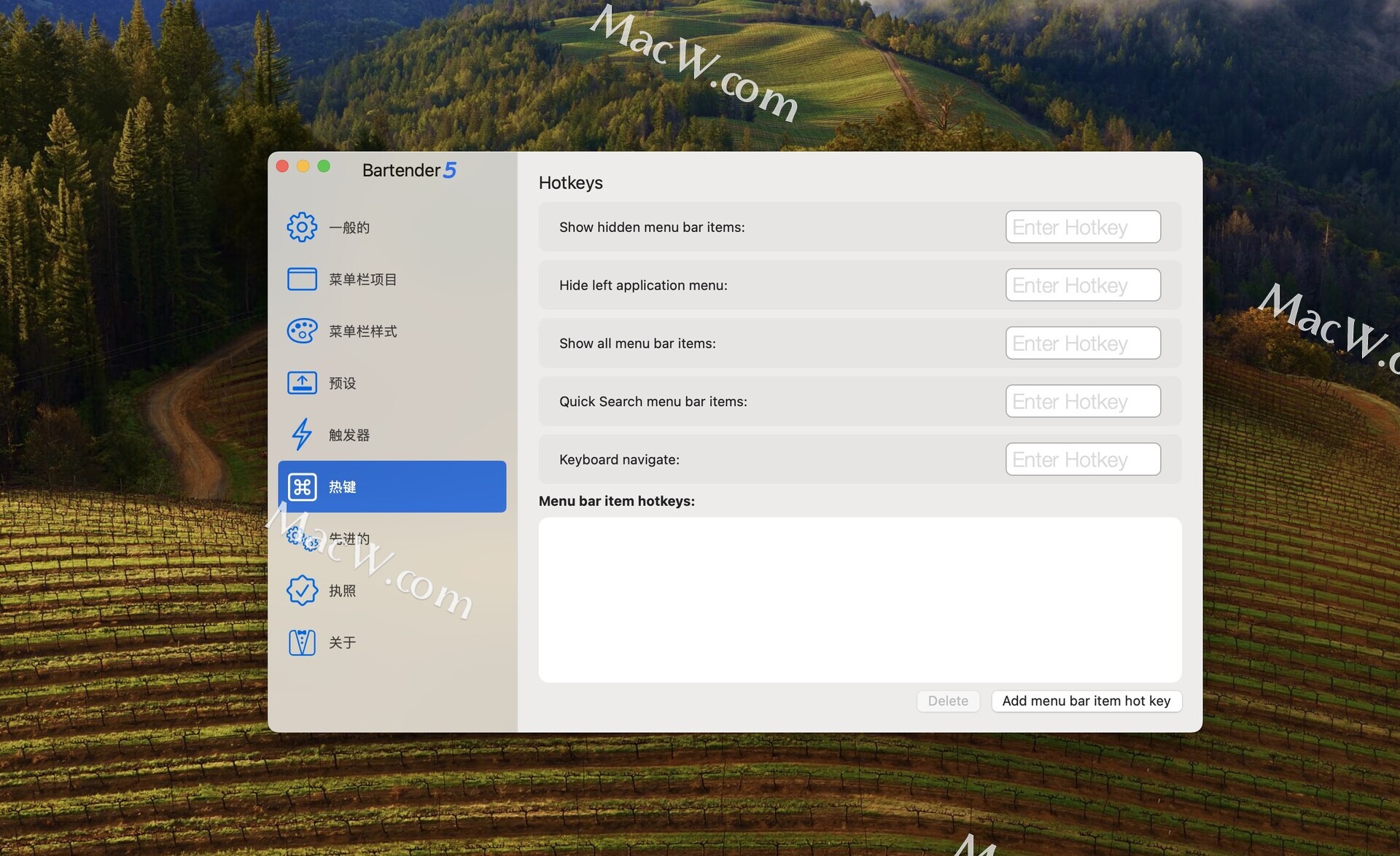
Task: Click Add menu bar item hot key button
Action: pos(1086,701)
